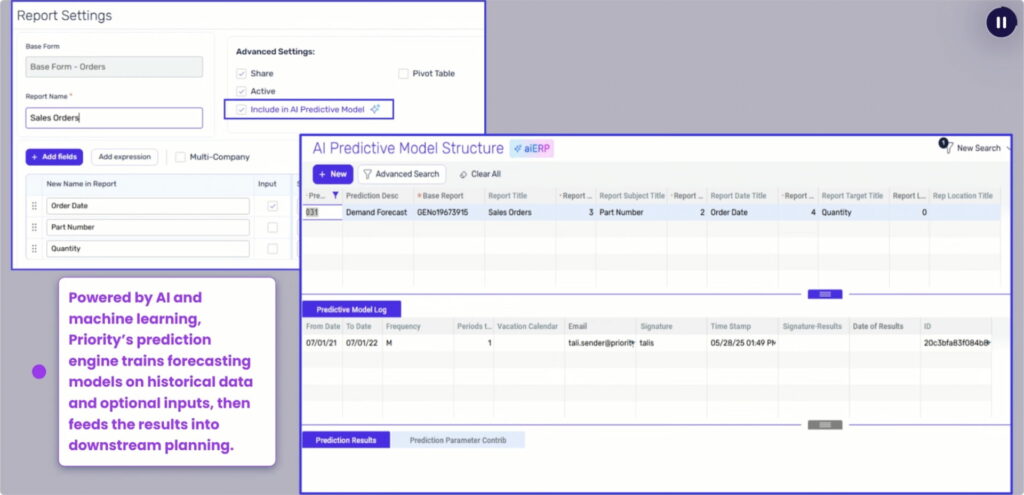
Task: Enable the Pivot Table checkbox
Action: coord(403,74)
